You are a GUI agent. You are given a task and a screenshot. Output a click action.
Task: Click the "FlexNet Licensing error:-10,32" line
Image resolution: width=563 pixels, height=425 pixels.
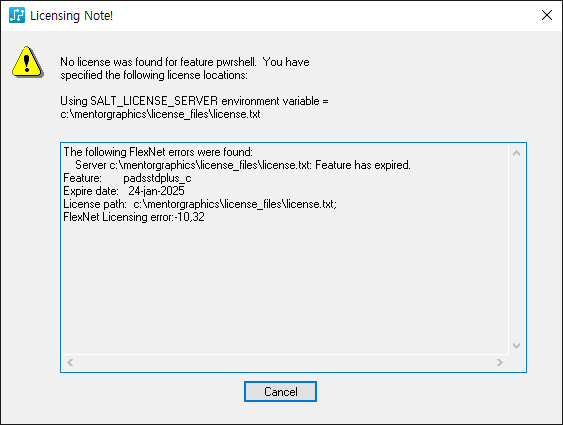point(134,217)
